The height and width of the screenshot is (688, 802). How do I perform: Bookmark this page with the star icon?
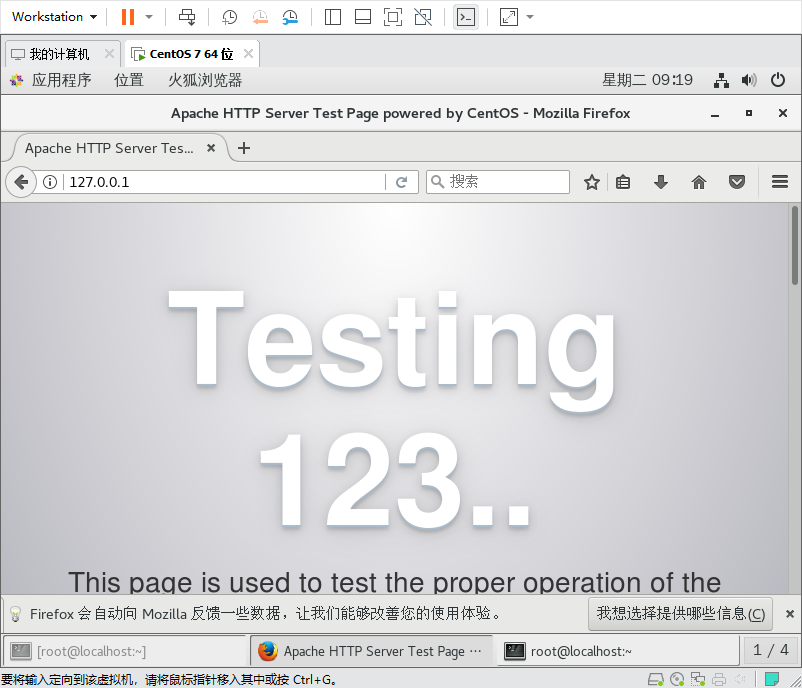pos(591,181)
